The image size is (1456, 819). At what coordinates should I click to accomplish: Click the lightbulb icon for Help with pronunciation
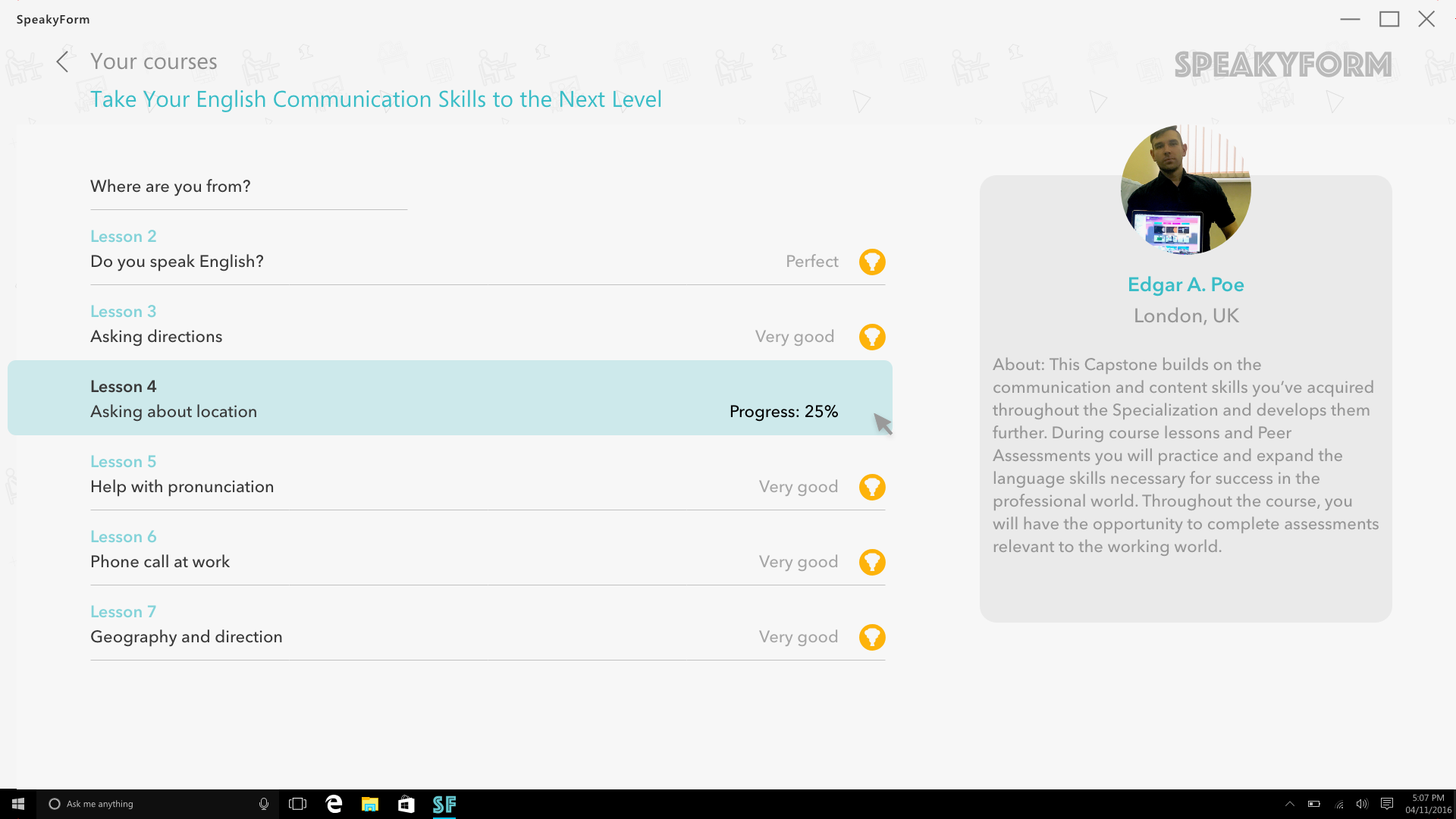click(x=872, y=487)
